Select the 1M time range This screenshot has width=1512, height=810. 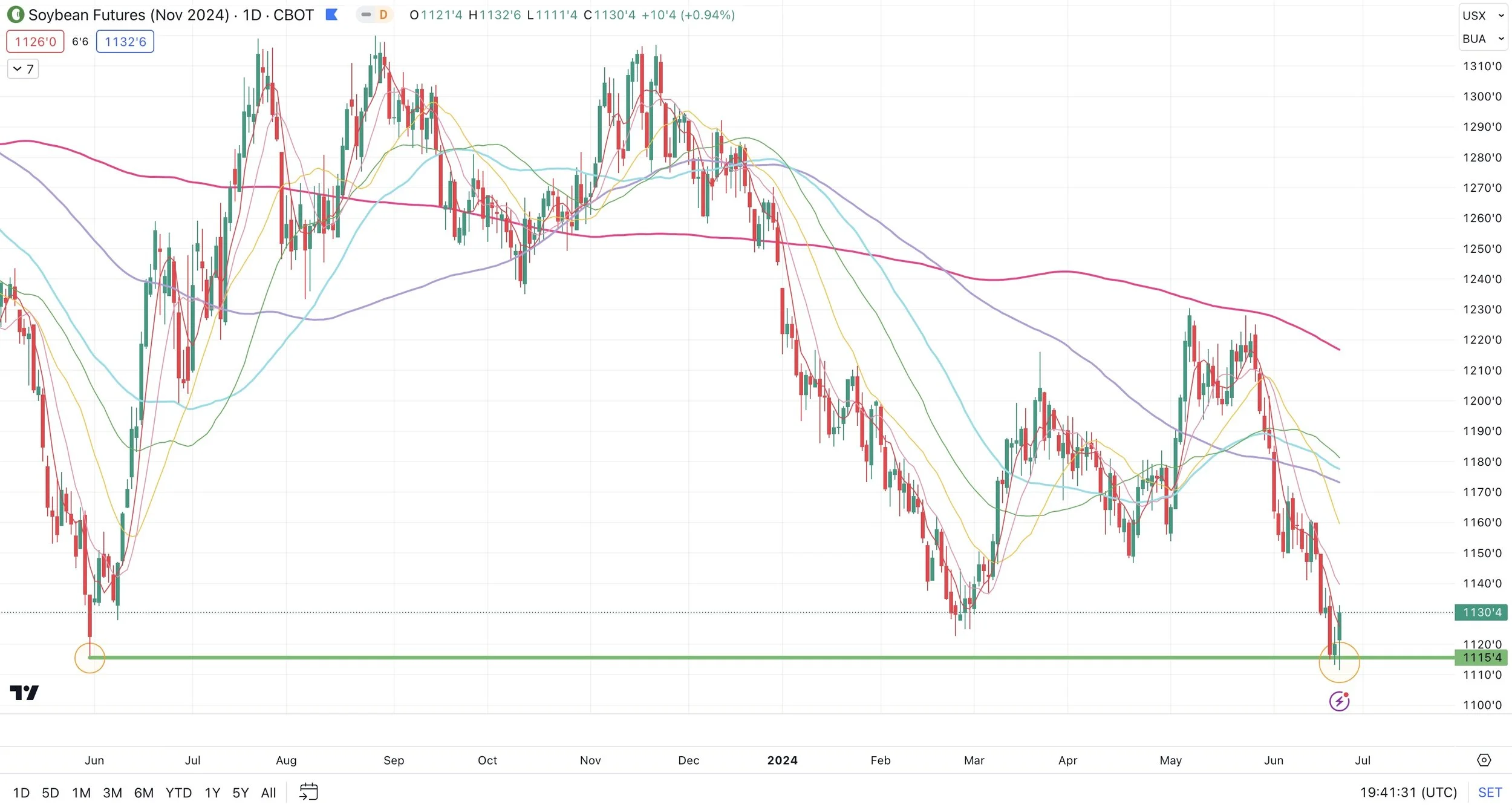point(81,792)
